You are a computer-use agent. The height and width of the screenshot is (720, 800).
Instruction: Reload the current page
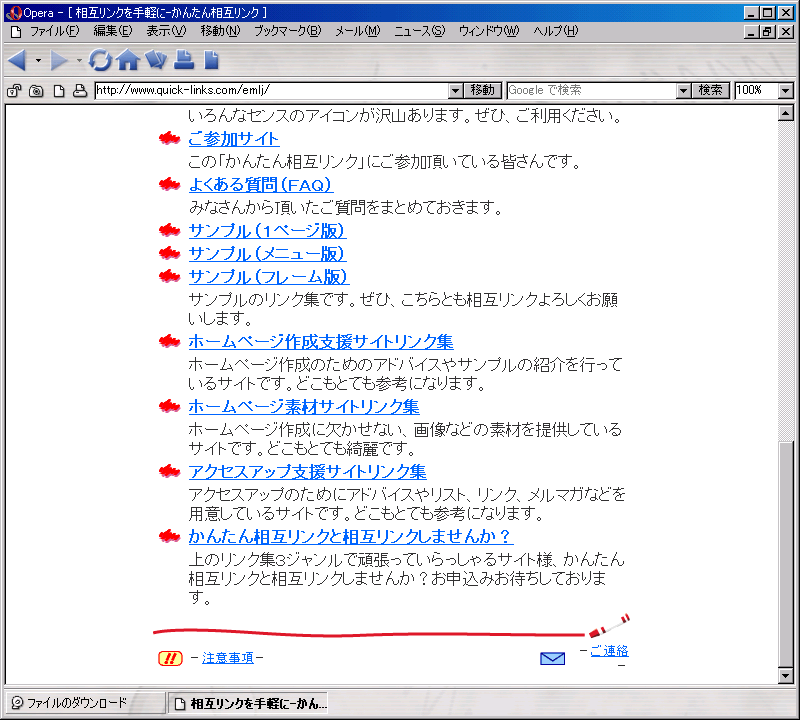[100, 60]
